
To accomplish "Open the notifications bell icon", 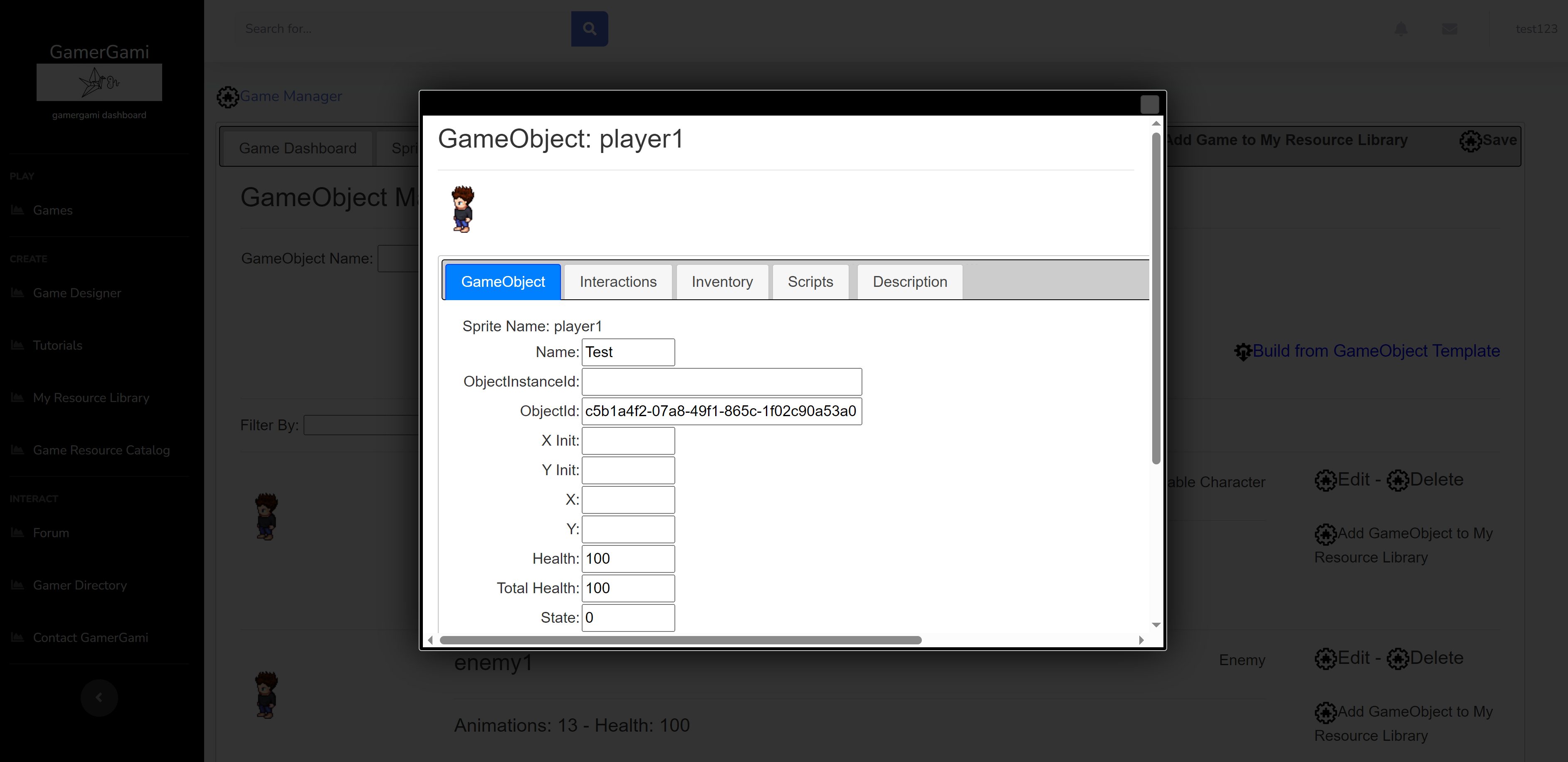I will pyautogui.click(x=1400, y=29).
